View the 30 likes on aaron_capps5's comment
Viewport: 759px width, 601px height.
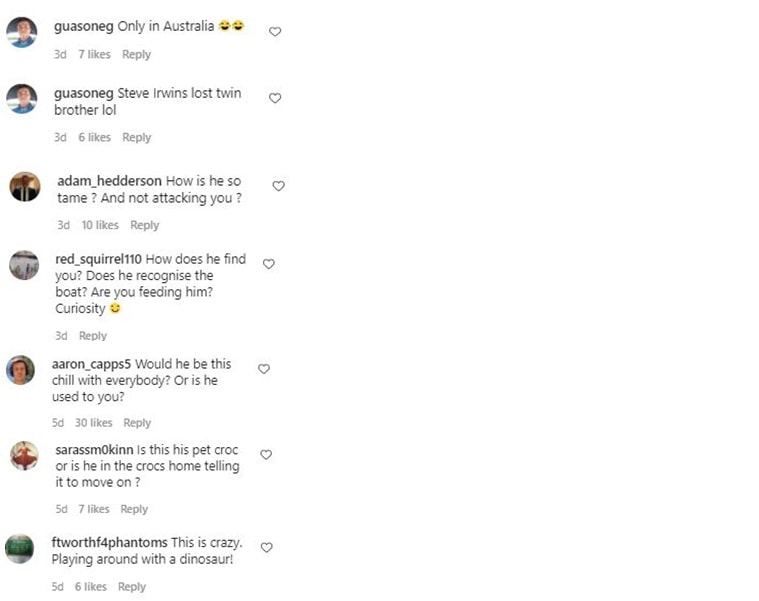click(x=94, y=423)
